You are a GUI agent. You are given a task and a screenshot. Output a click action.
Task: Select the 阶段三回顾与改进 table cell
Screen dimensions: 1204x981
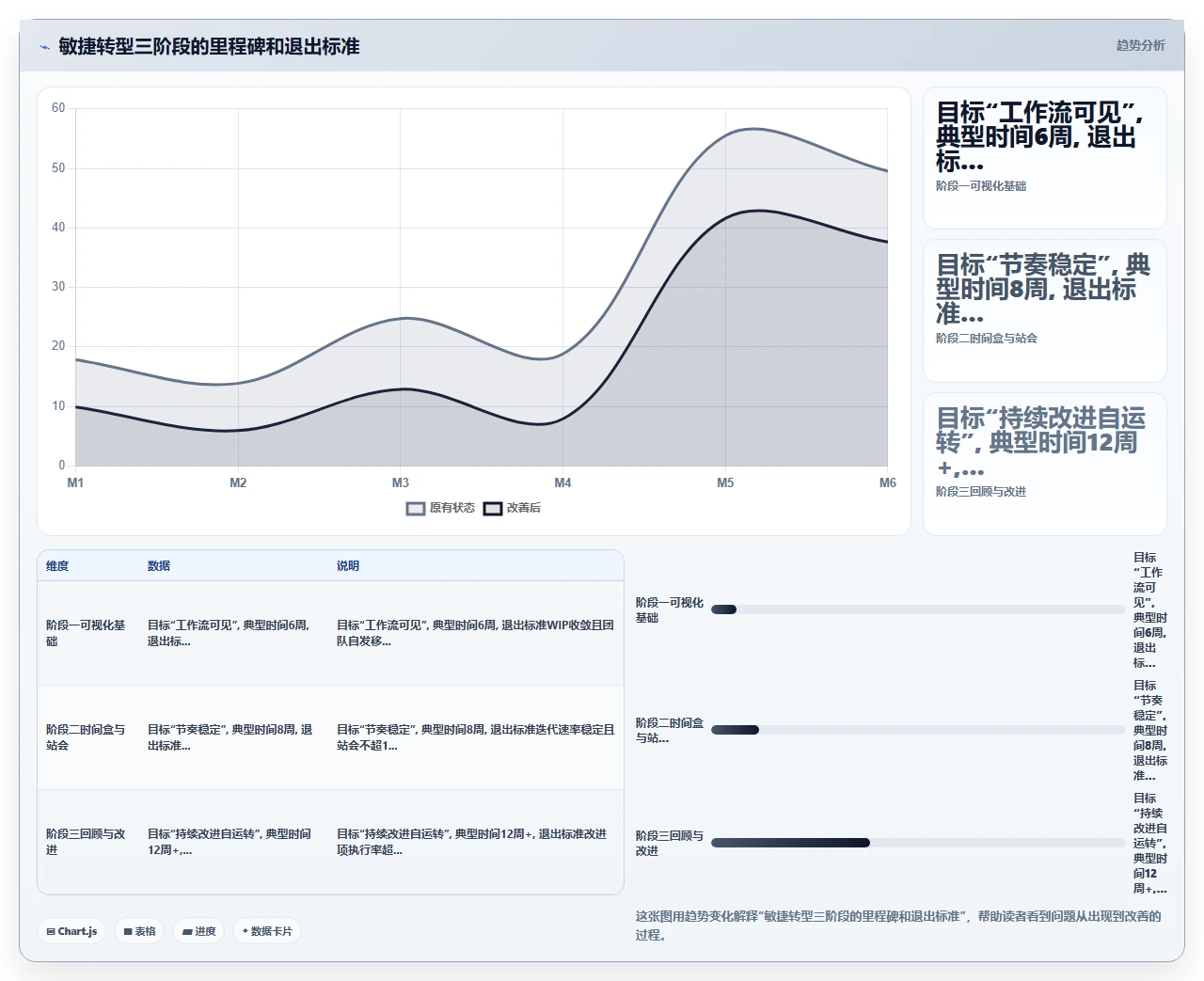[x=88, y=842]
